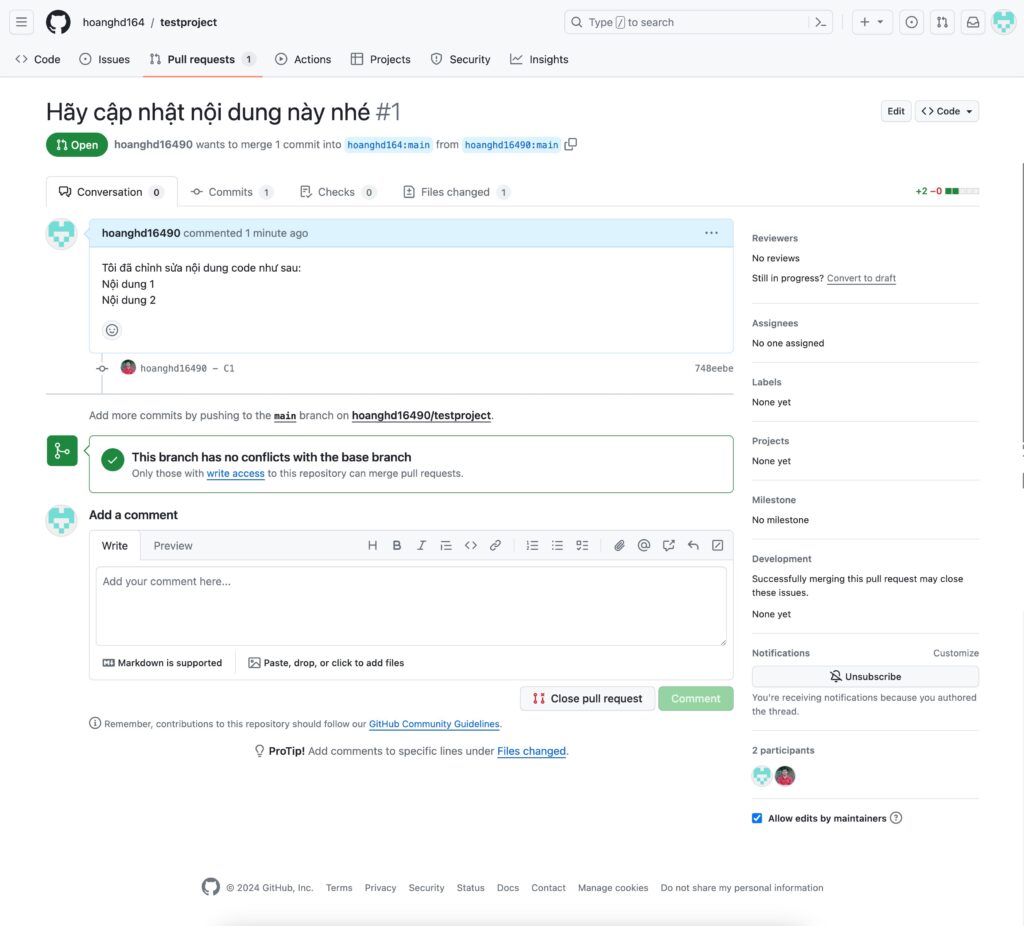Click the Edit title button
The width and height of the screenshot is (1024, 926).
pos(896,111)
